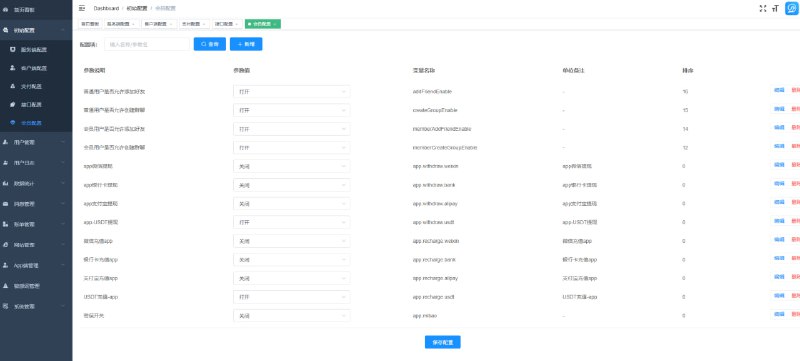Screen dimensions: 800x361
Task: Expand the App端管理 sidebar menu
Action: click(x=36, y=265)
